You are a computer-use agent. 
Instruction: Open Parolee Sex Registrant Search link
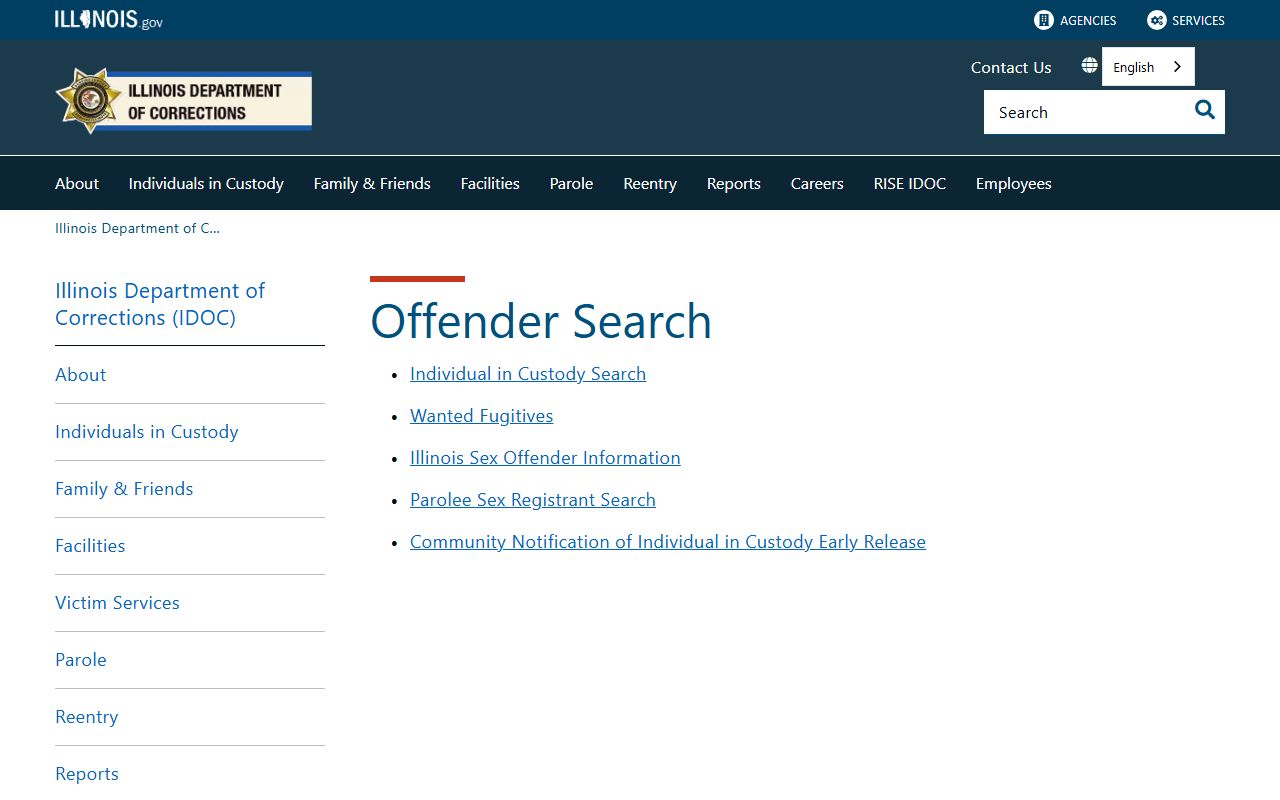click(x=533, y=499)
